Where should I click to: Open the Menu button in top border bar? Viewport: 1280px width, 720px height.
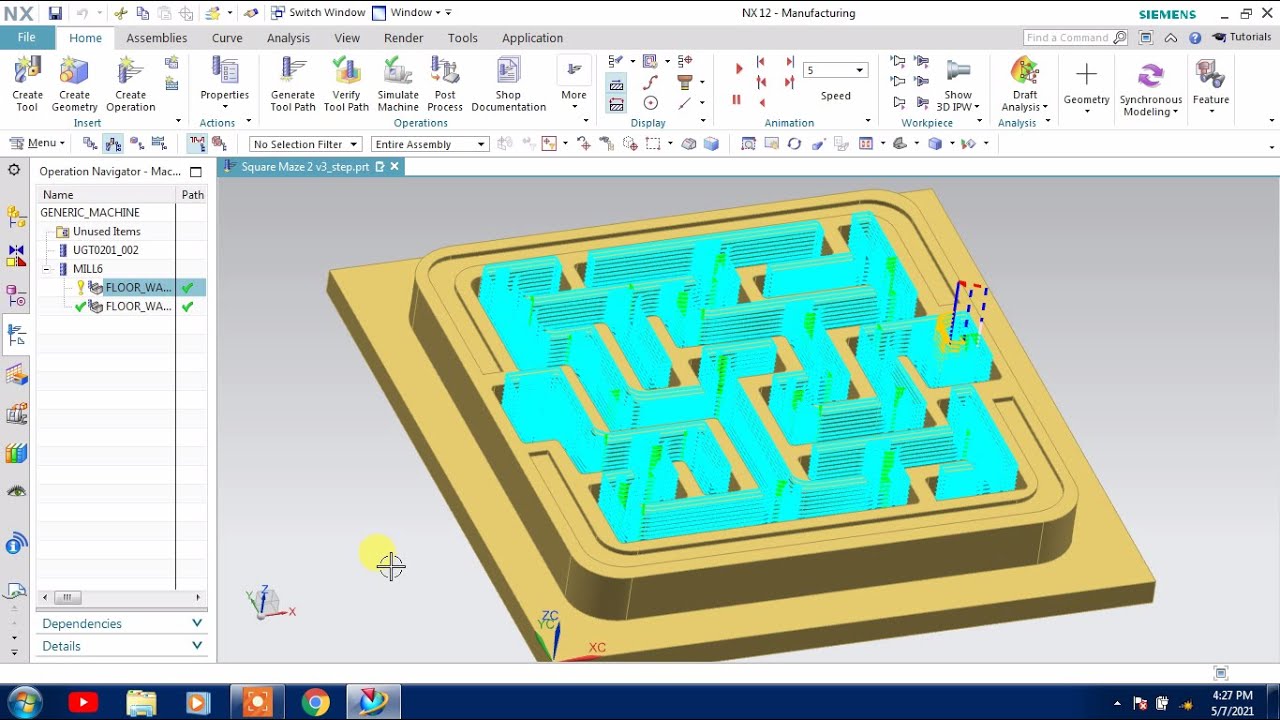coord(36,144)
